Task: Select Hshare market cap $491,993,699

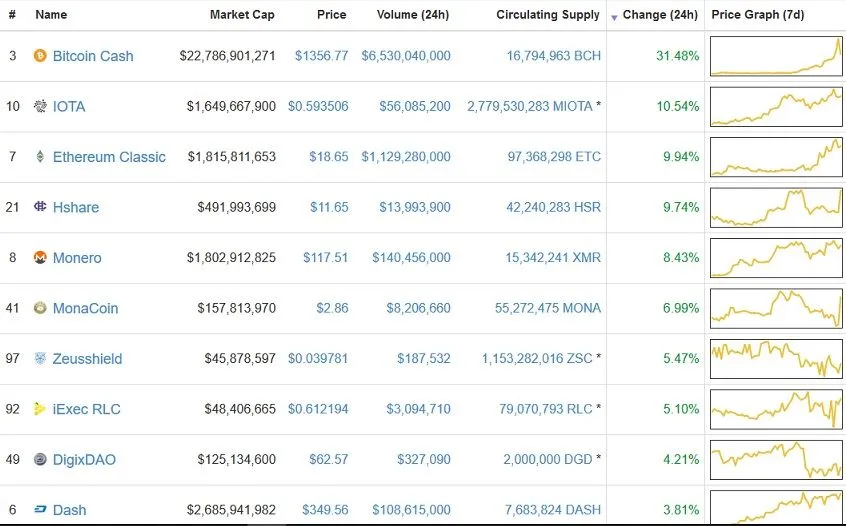Action: tap(236, 207)
